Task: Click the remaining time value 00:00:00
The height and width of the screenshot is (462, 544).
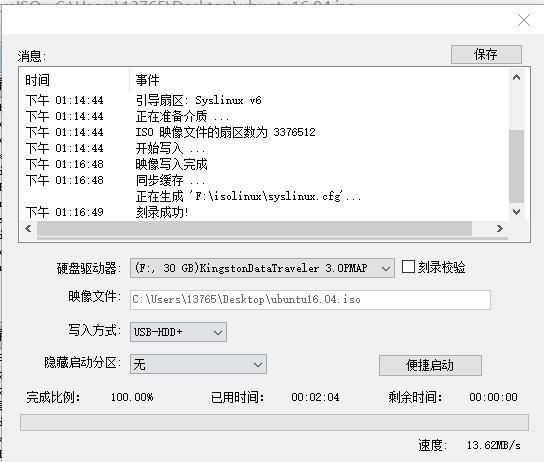Action: click(493, 397)
